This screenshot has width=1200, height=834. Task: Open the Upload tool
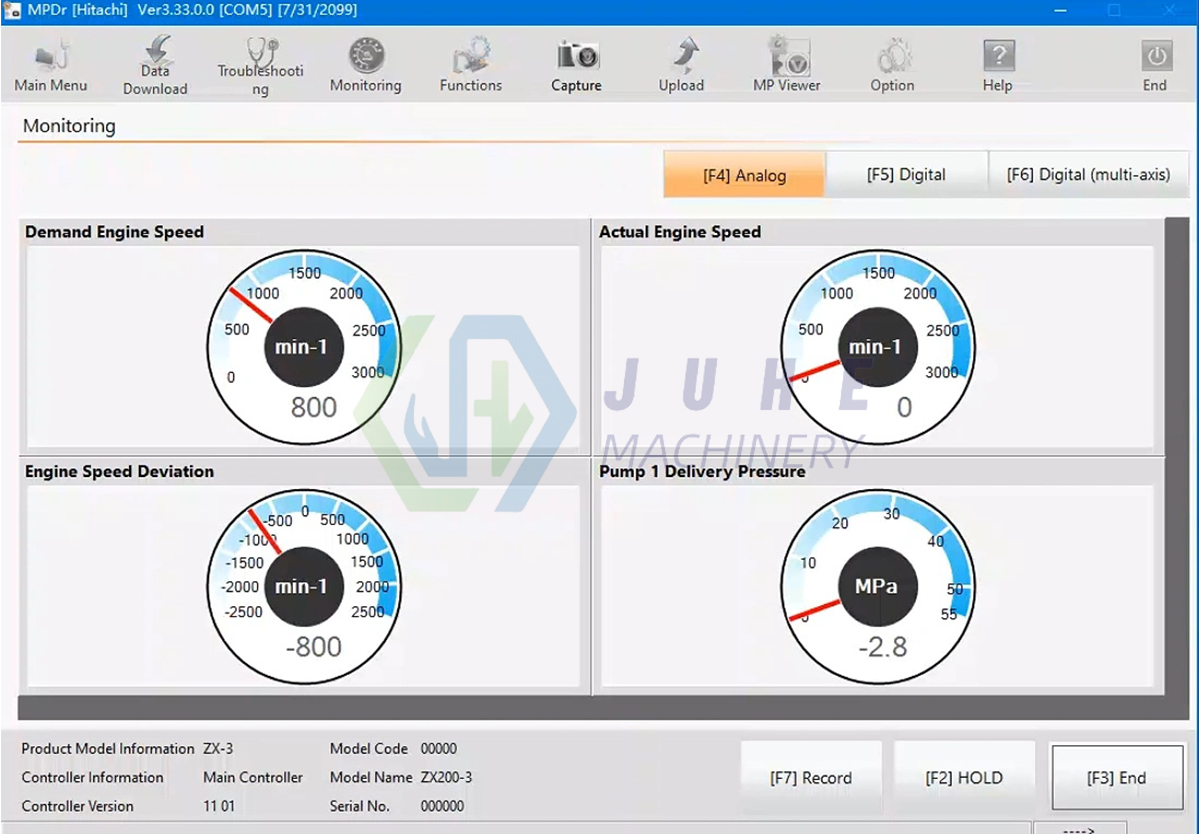(681, 63)
